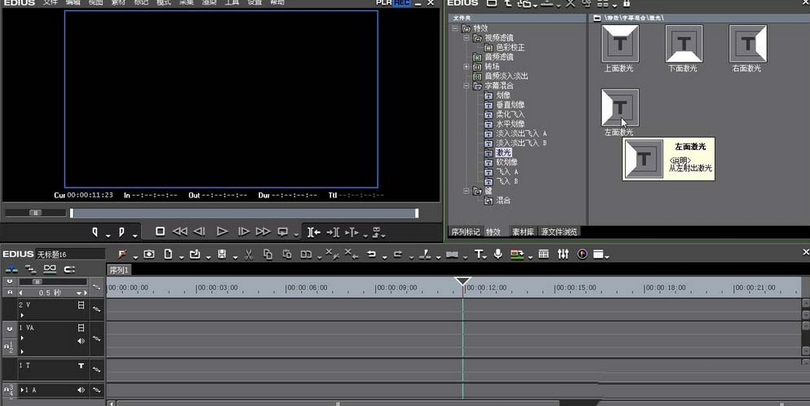Image resolution: width=810 pixels, height=406 pixels.
Task: Click the Play button in the preview window
Action: pyautogui.click(x=222, y=231)
